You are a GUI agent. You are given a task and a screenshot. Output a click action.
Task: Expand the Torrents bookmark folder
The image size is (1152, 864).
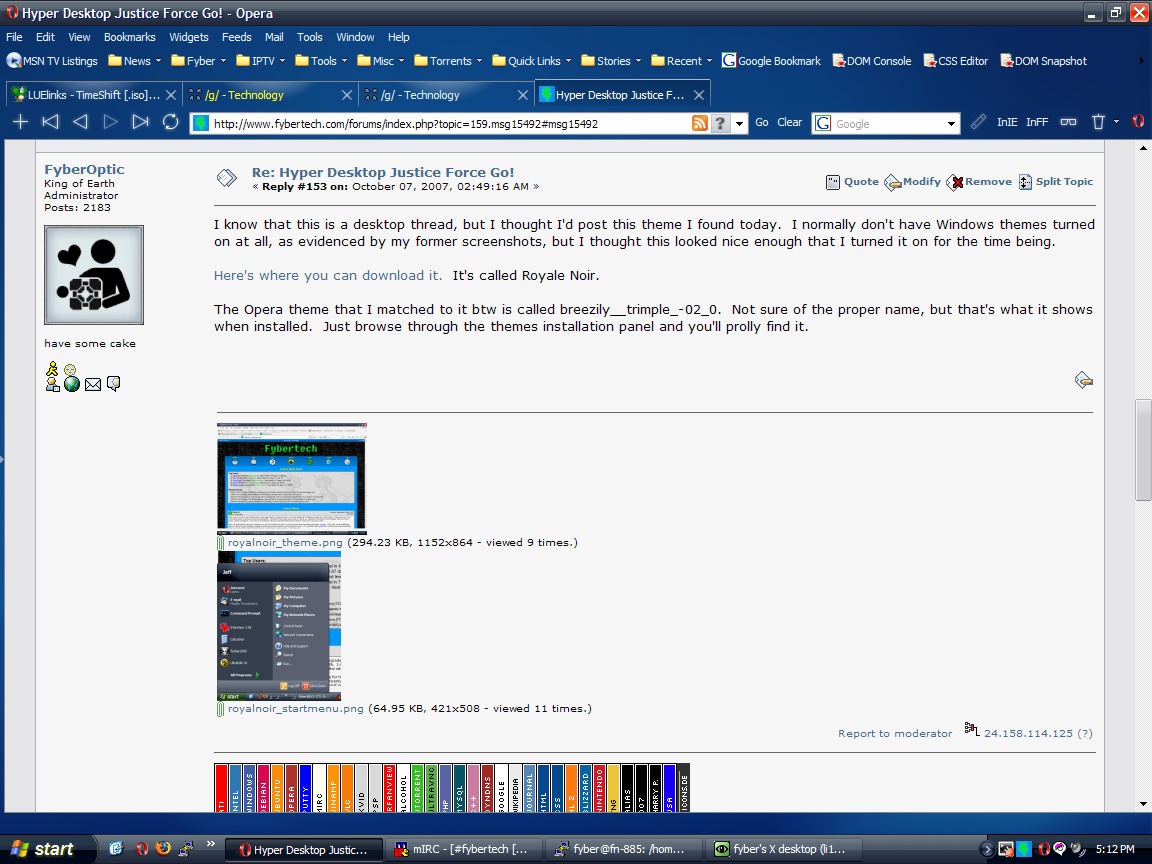pos(448,61)
